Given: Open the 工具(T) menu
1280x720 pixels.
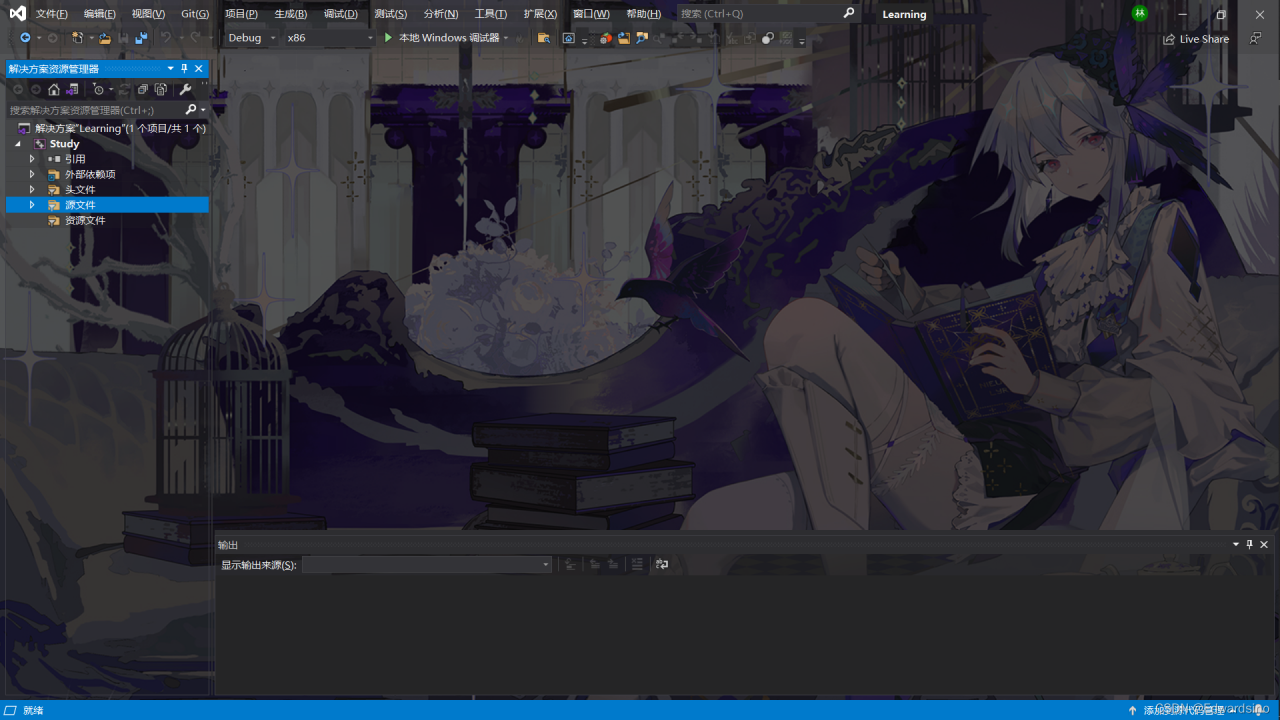Looking at the screenshot, I should pos(491,14).
